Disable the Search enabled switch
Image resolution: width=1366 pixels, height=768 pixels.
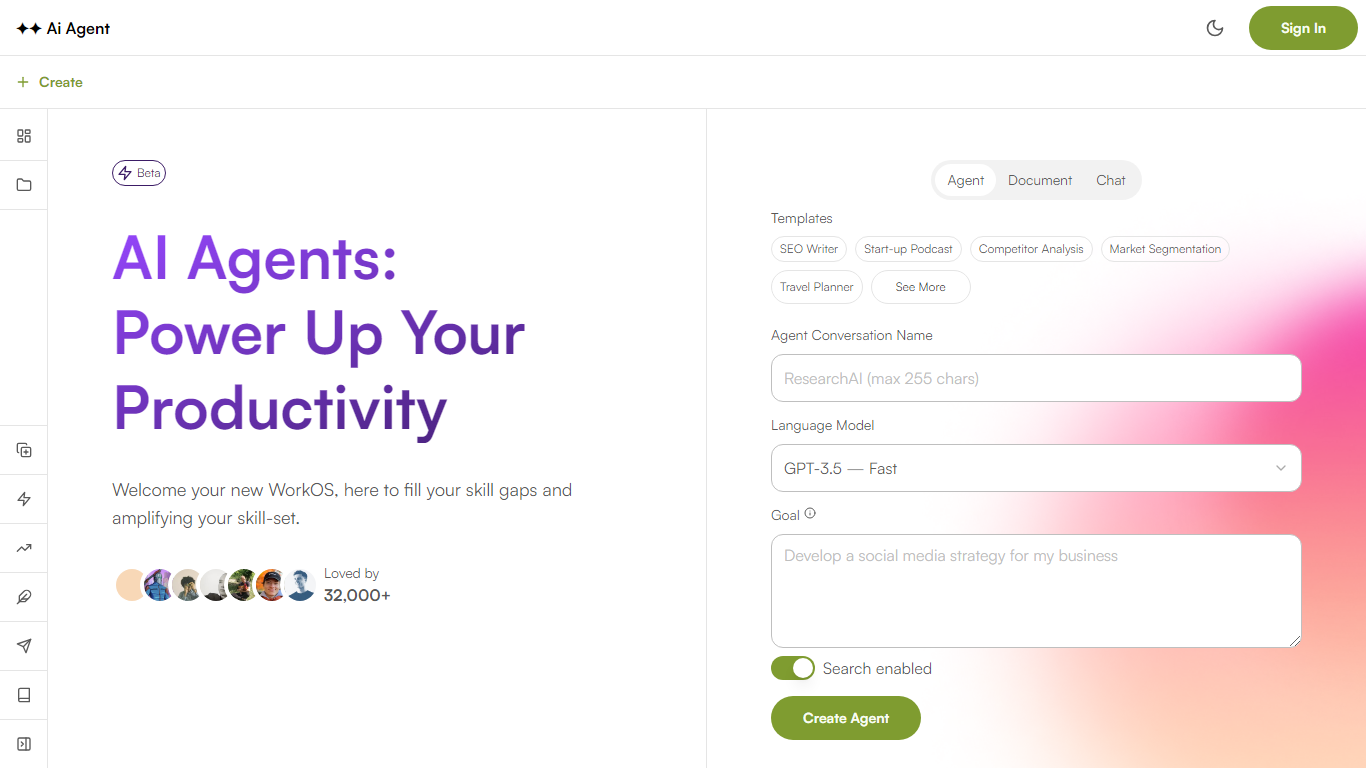click(793, 668)
